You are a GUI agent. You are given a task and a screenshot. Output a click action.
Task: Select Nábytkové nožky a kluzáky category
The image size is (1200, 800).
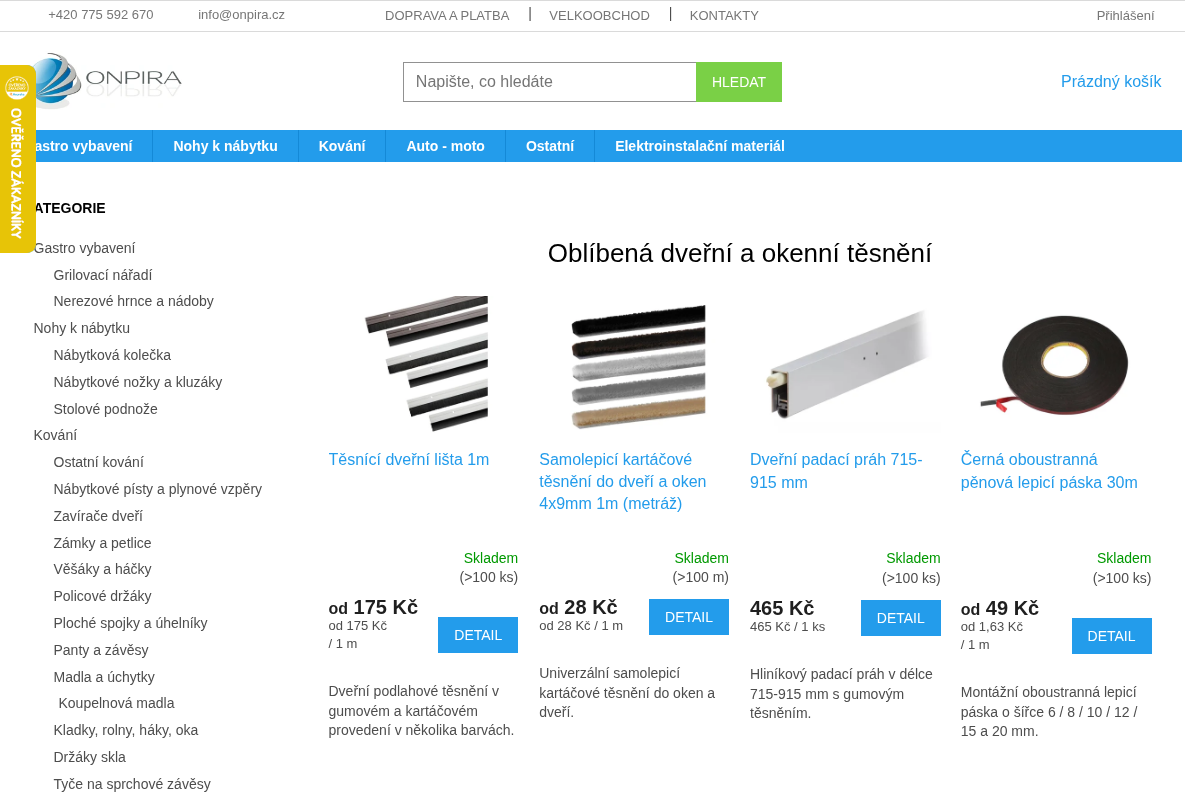138,382
